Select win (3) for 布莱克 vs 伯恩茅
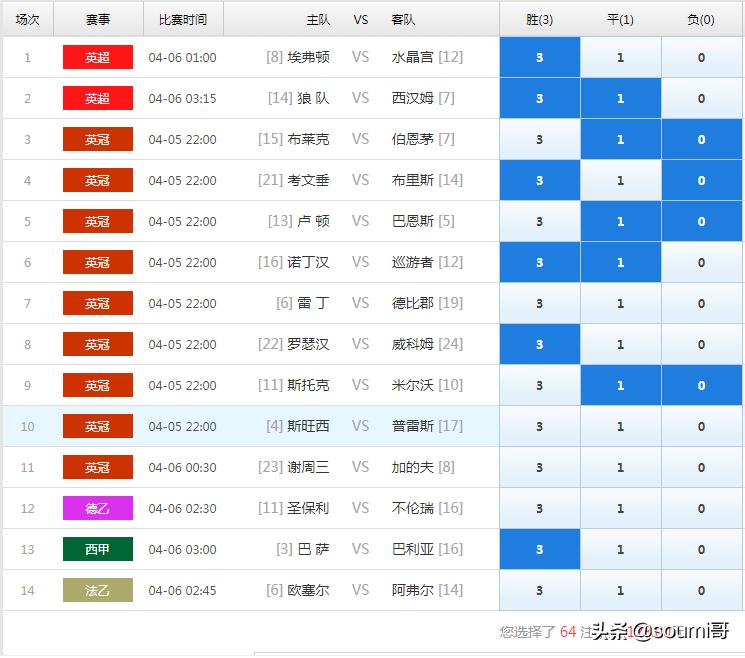The width and height of the screenshot is (745, 658). point(540,139)
